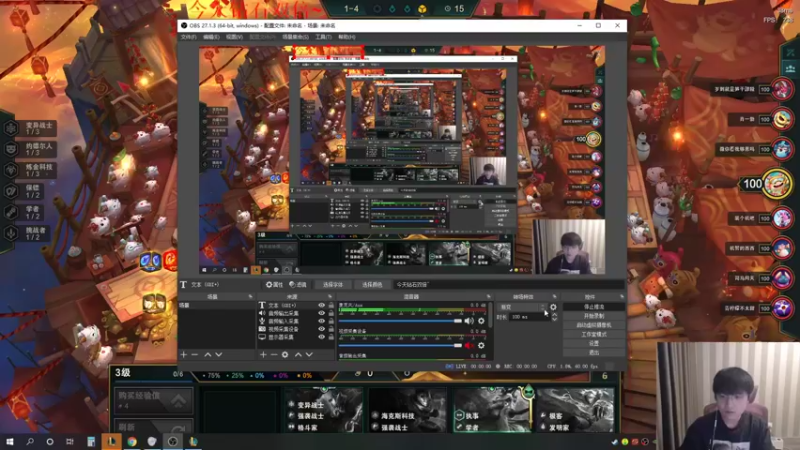Move the selected source down
800x450 pixels.
click(309, 355)
